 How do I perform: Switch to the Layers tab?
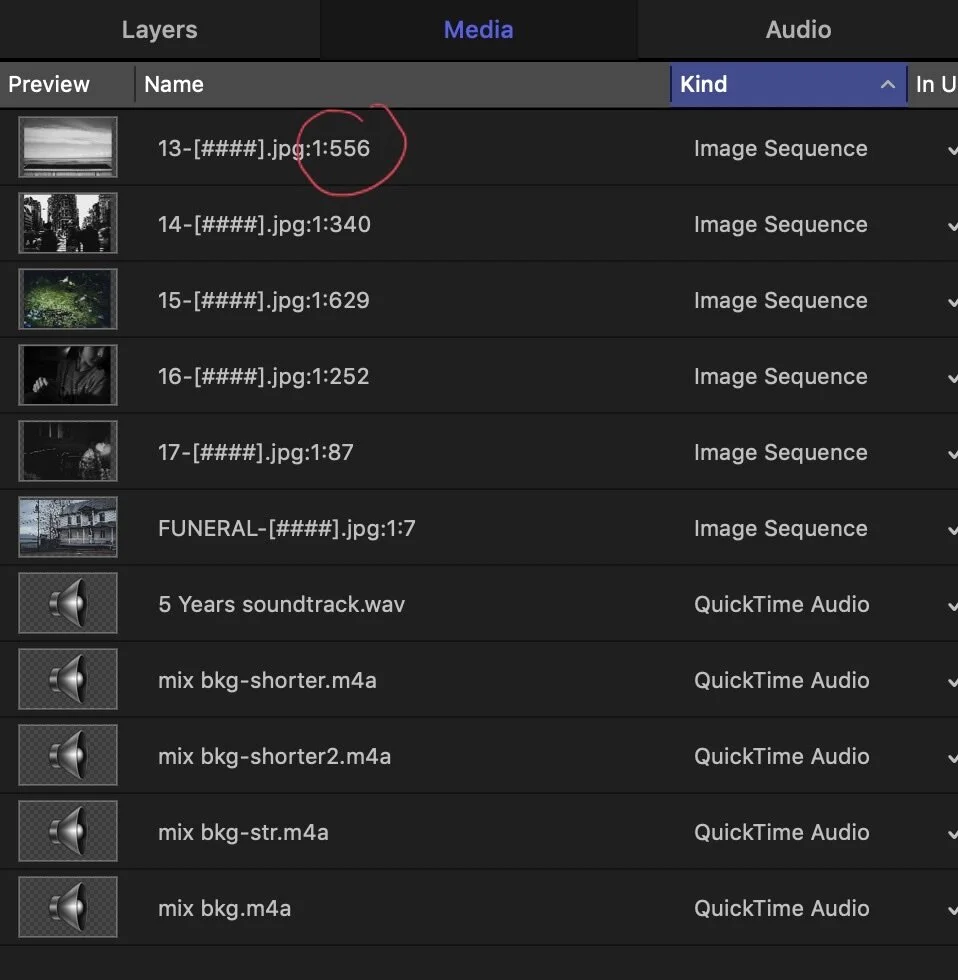point(159,29)
